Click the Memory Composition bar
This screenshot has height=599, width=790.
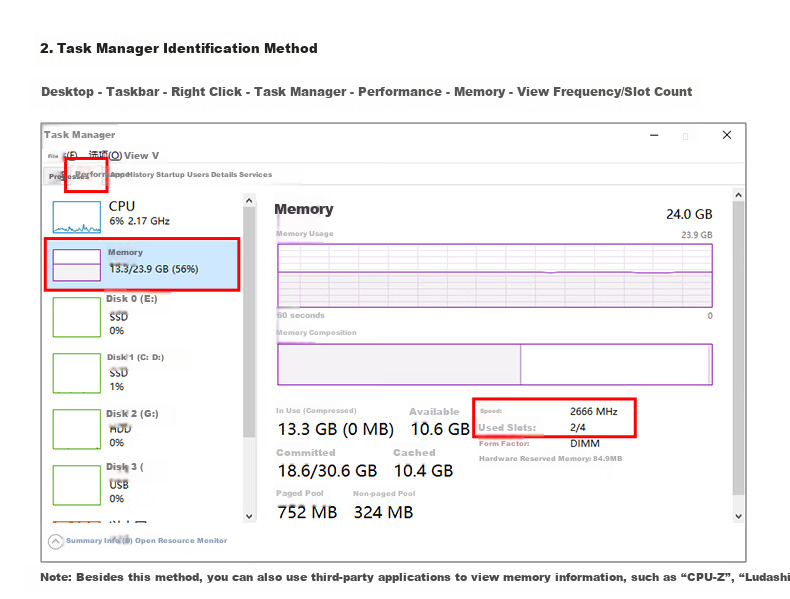click(x=495, y=364)
